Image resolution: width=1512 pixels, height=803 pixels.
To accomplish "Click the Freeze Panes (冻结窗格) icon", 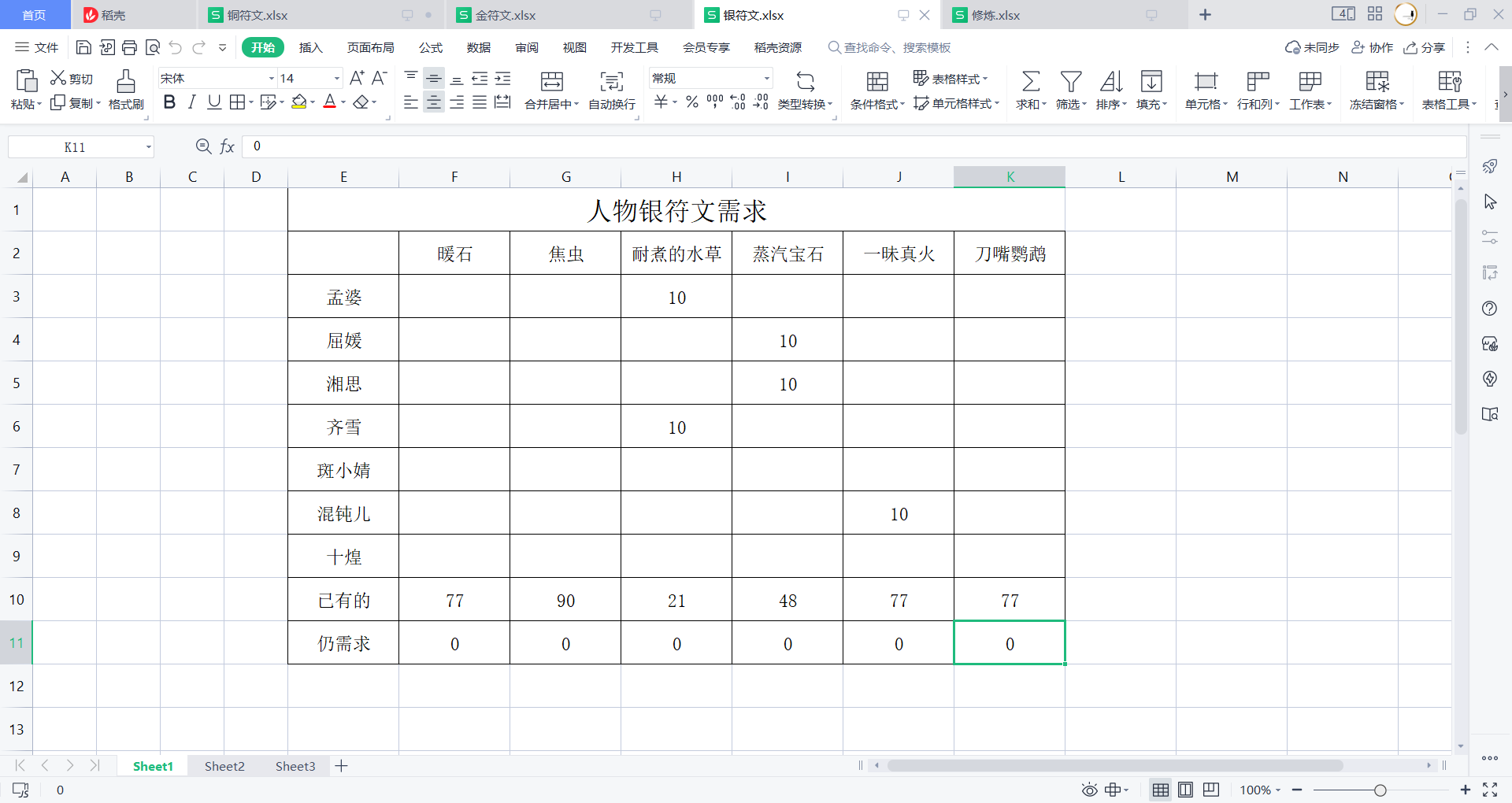I will click(x=1377, y=81).
